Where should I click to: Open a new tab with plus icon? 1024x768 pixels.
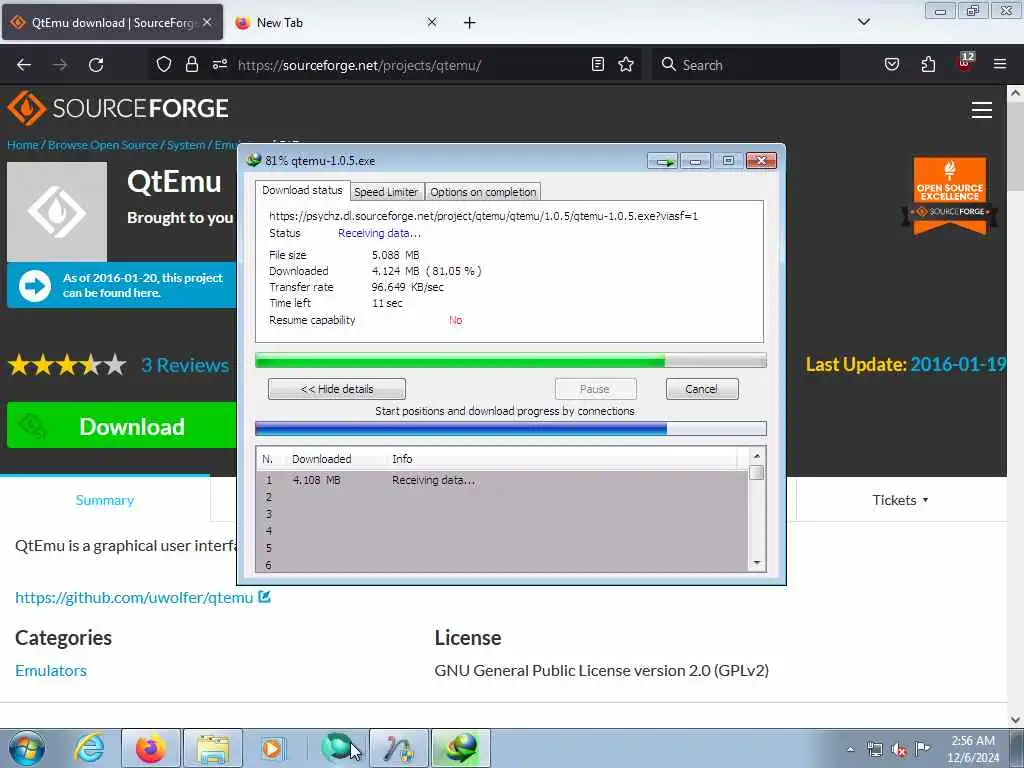pyautogui.click(x=470, y=23)
